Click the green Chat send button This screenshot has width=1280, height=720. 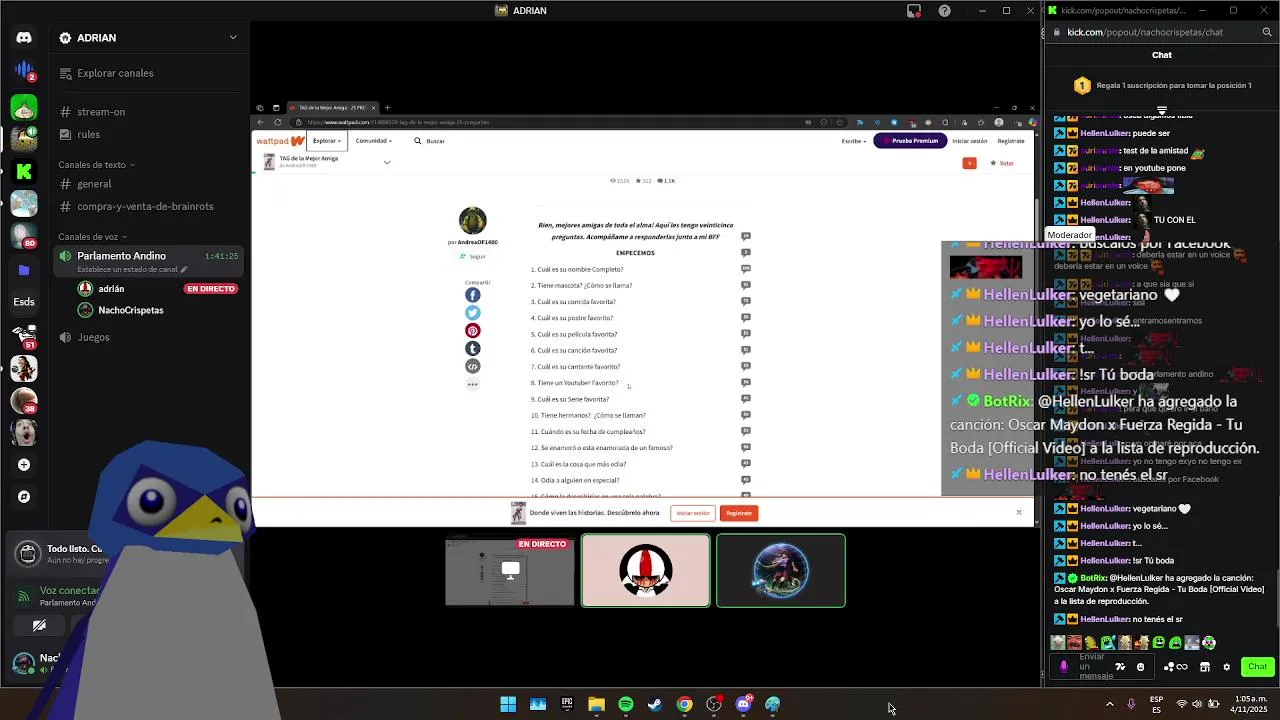point(1257,666)
